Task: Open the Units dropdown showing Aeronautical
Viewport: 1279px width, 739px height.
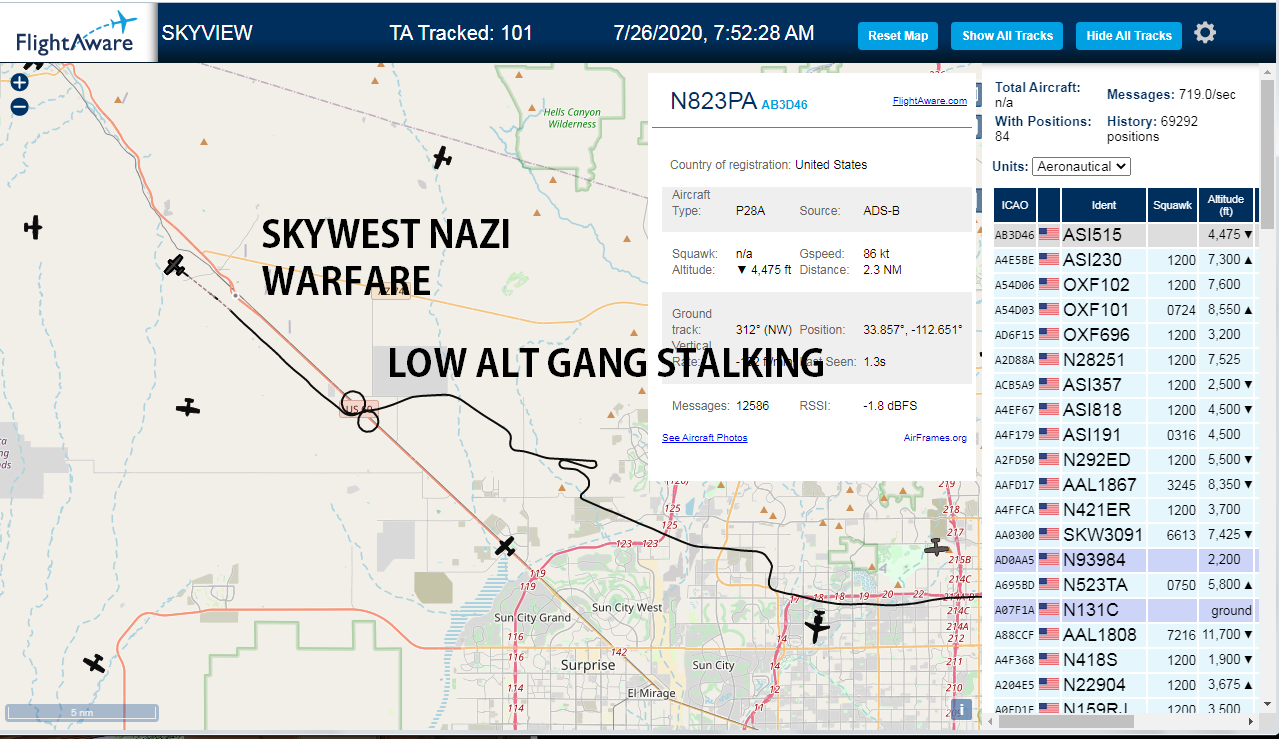Action: tap(1081, 166)
